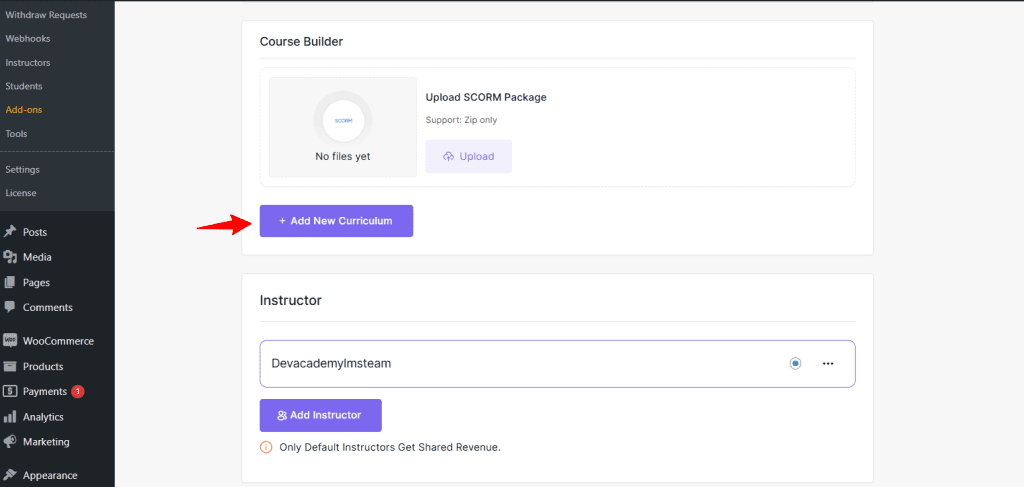Click the Analytics bar chart icon
The image size is (1024, 487).
click(x=10, y=417)
